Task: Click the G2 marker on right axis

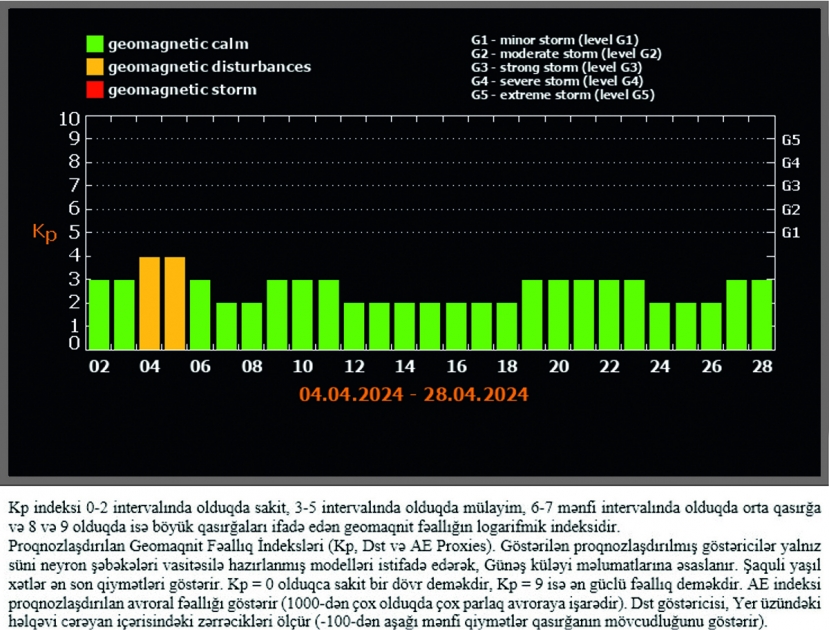Action: pos(790,210)
